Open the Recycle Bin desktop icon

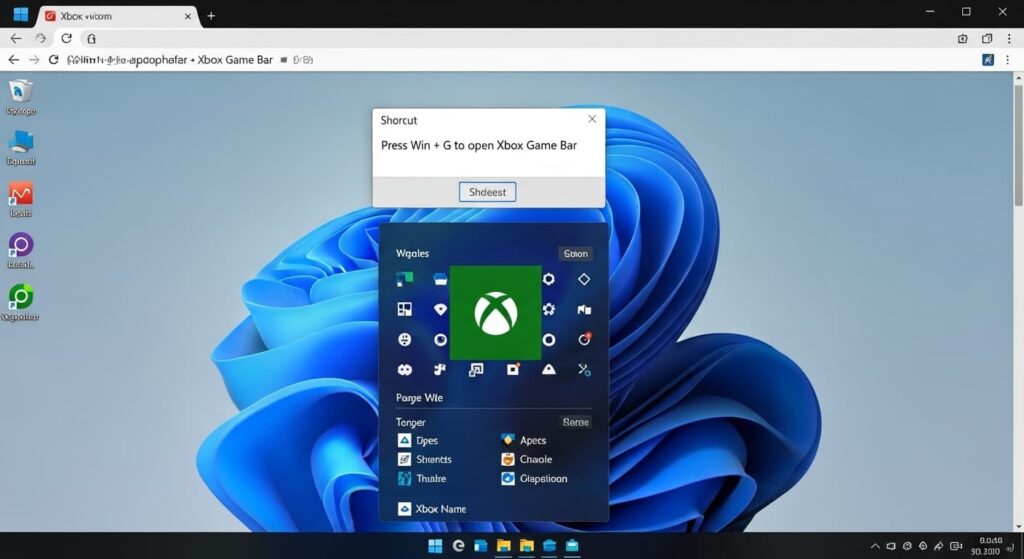(x=20, y=97)
